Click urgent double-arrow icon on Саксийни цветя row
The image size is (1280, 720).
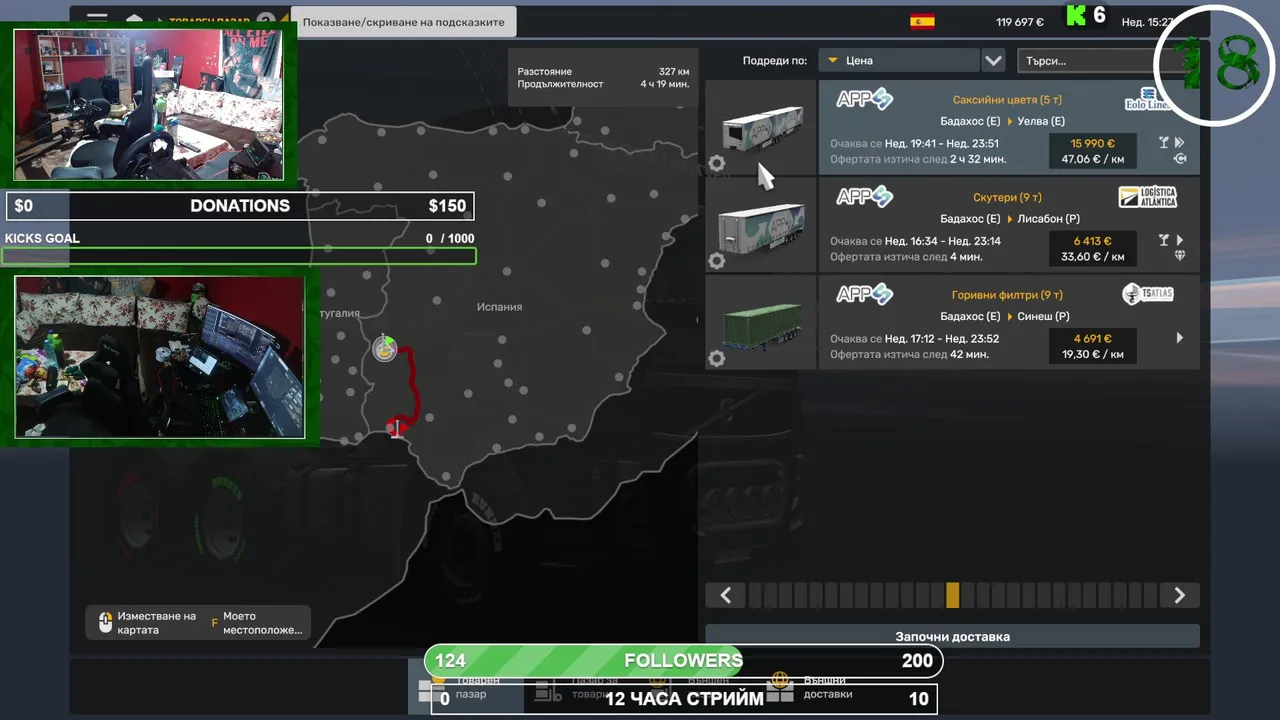pyautogui.click(x=1180, y=143)
